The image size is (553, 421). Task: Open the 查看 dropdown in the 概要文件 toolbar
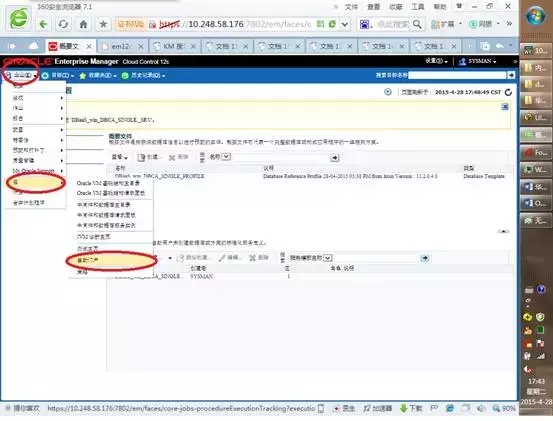point(120,157)
